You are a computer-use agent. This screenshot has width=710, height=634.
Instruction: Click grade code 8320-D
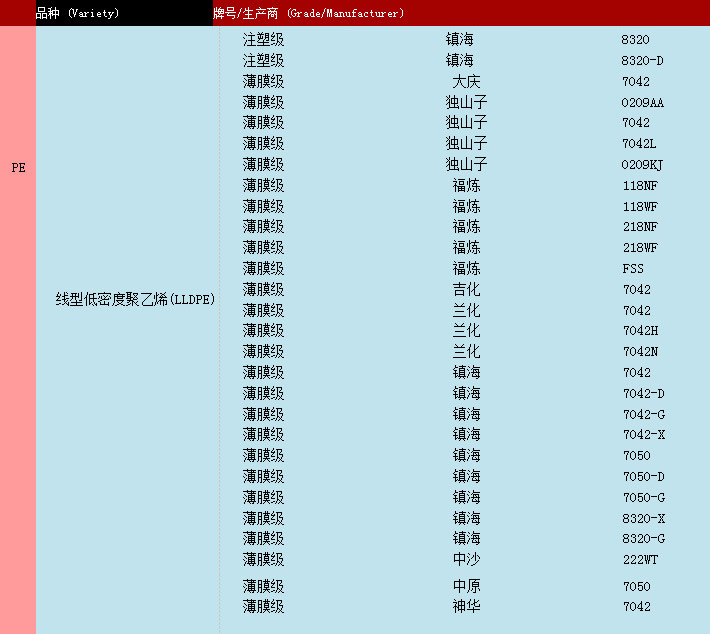point(642,61)
